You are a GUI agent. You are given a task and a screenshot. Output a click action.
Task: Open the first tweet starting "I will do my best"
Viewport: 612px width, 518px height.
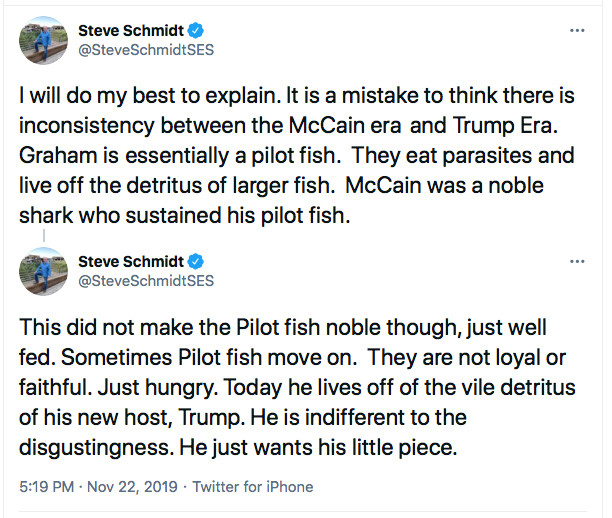(x=297, y=155)
